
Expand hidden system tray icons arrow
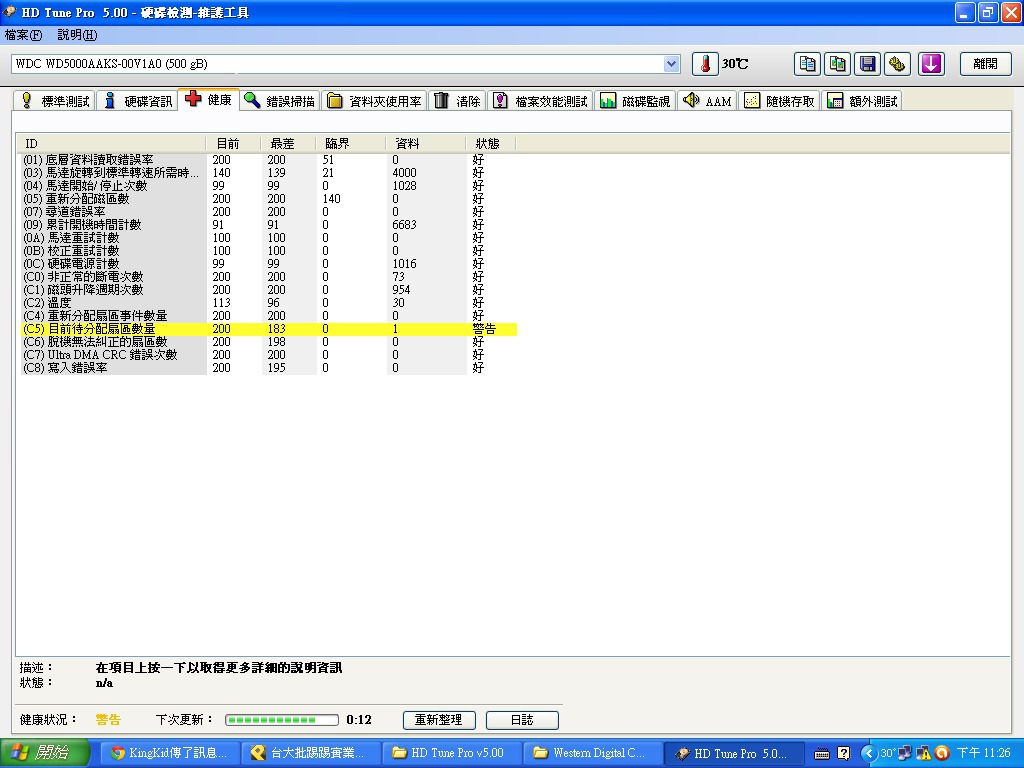click(869, 754)
